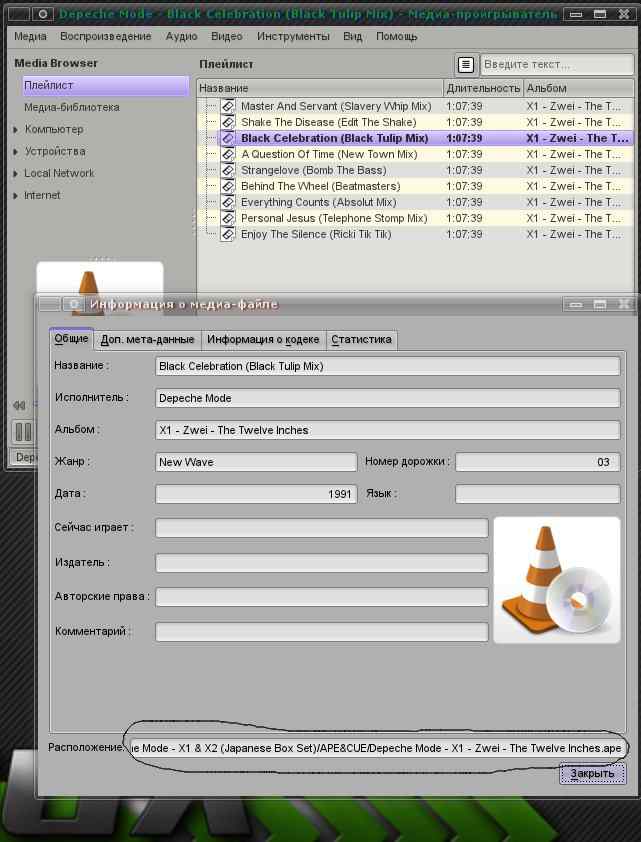The width and height of the screenshot is (641, 842).
Task: Click the Альбом field in media info
Action: point(388,430)
